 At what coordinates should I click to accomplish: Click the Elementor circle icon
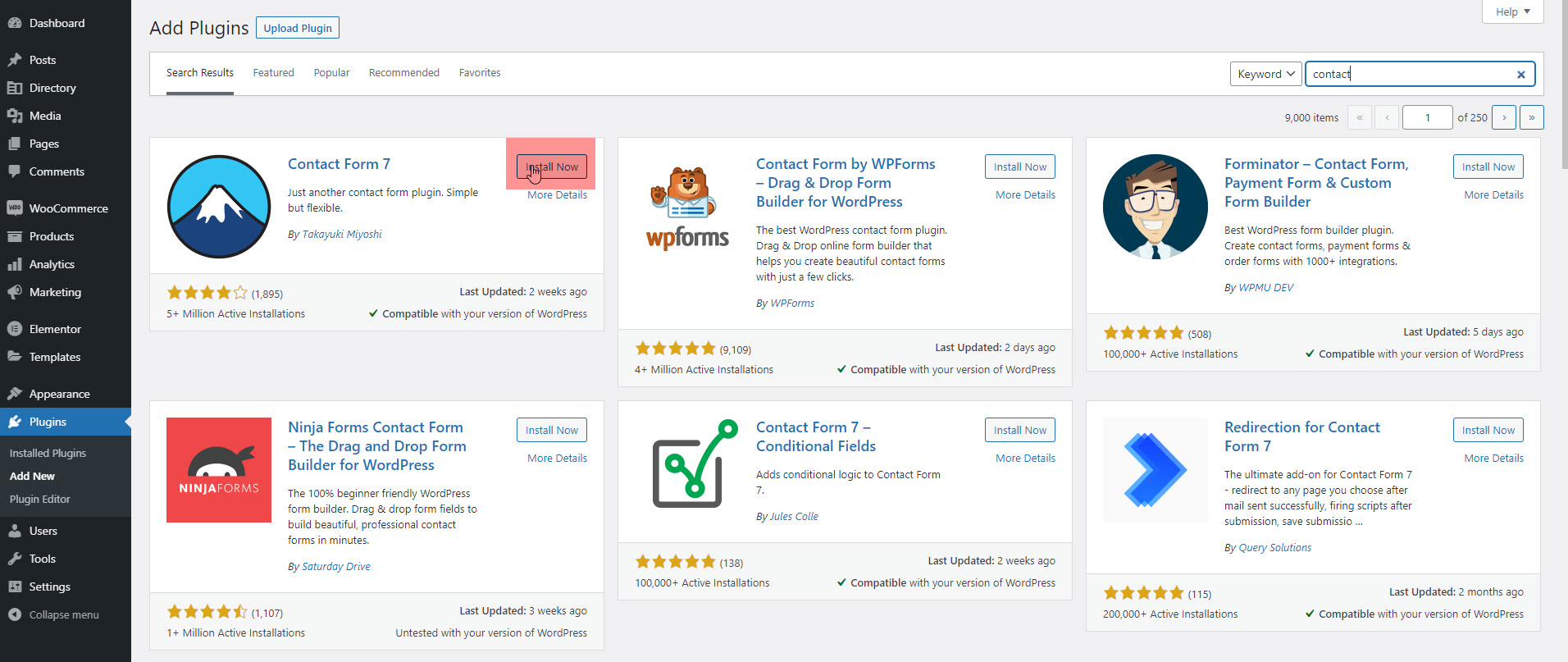14,329
